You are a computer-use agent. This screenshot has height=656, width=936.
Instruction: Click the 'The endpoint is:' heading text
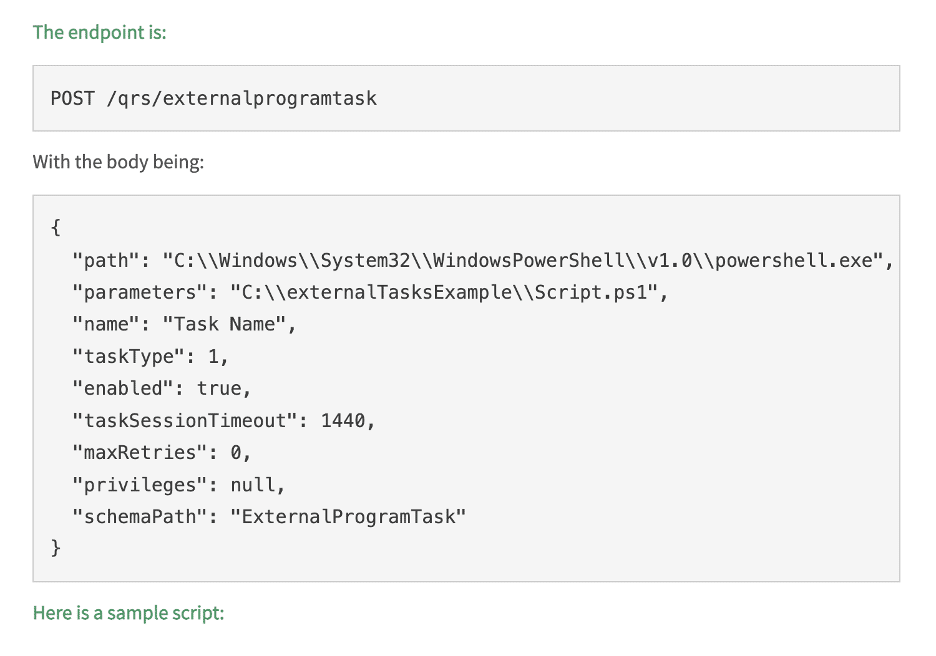(x=99, y=32)
